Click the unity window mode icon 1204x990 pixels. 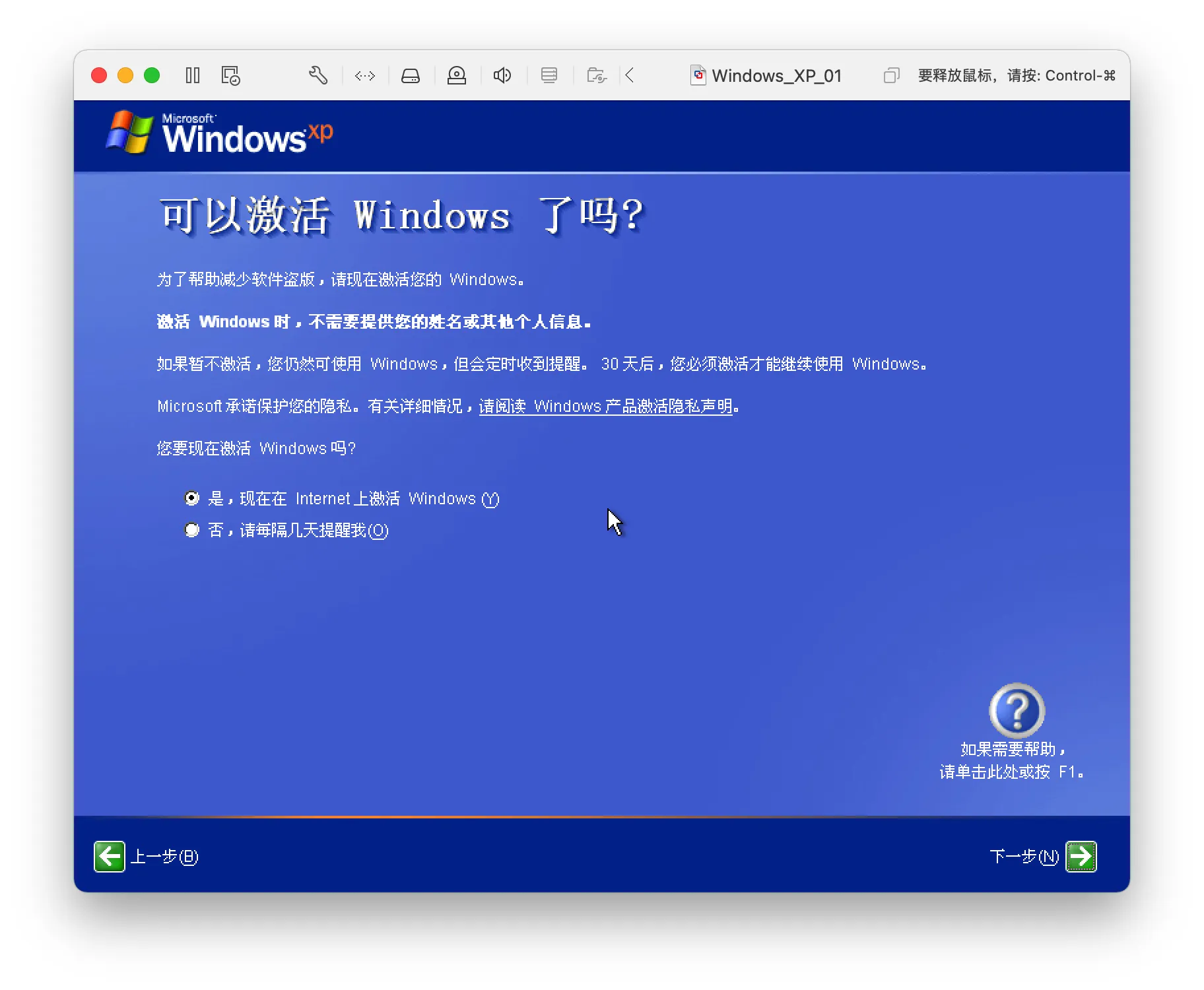[x=891, y=75]
